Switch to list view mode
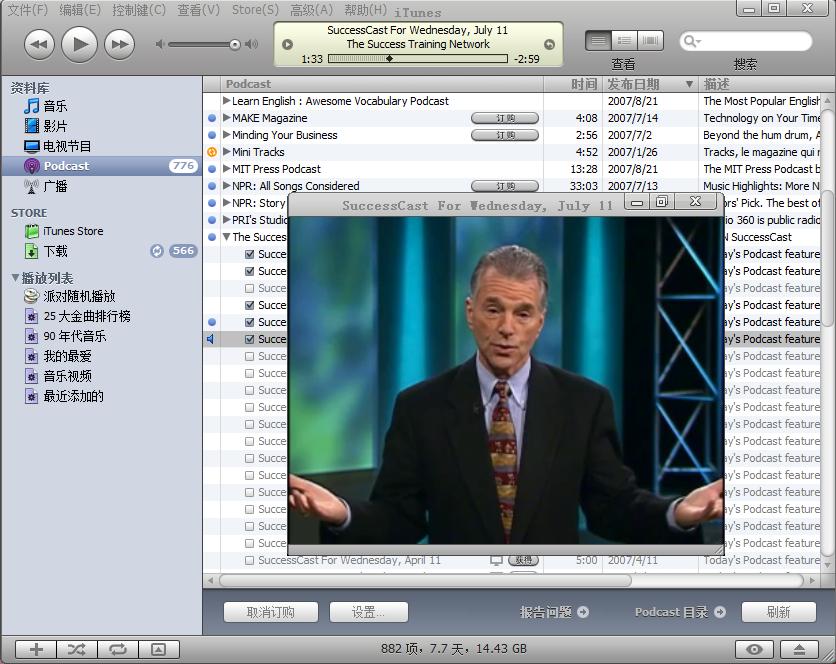The width and height of the screenshot is (836, 664). pyautogui.click(x=598, y=41)
